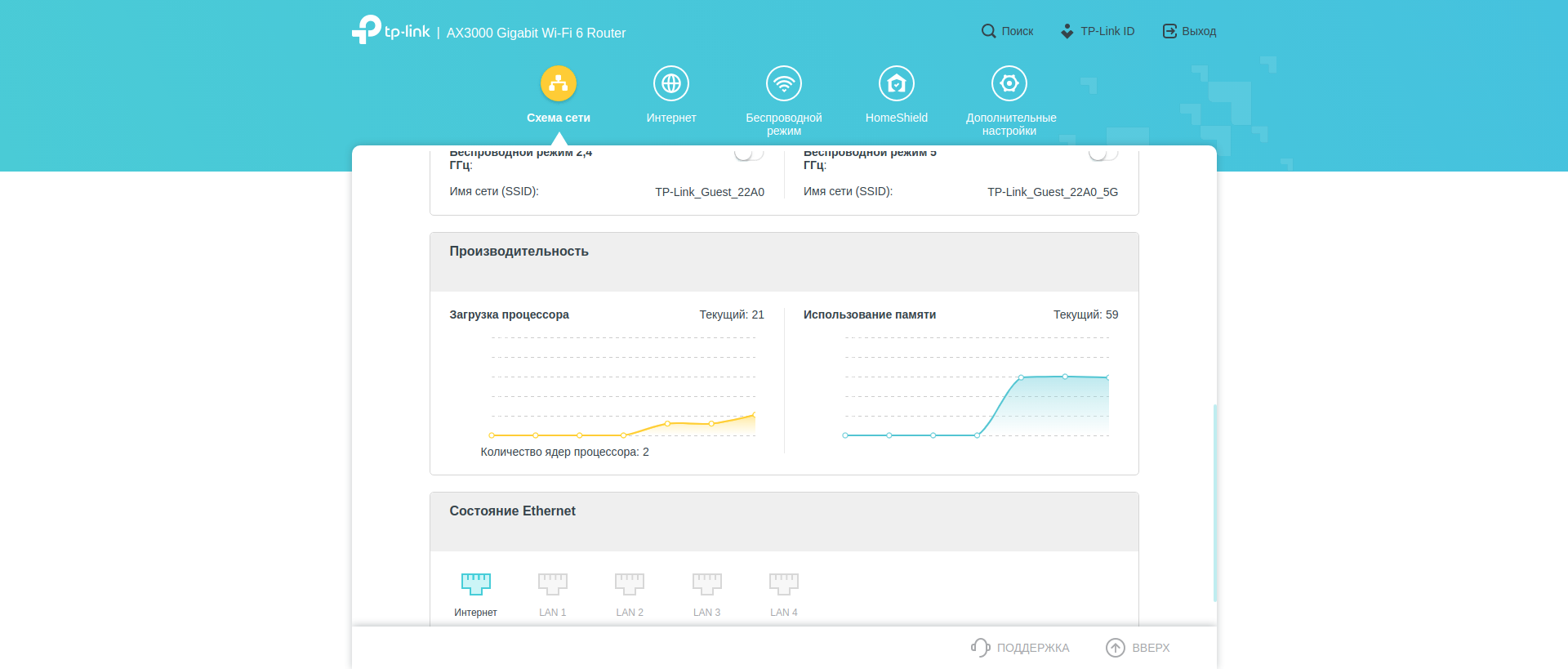This screenshot has height=669, width=1568.
Task: Open the Схема сети network map icon
Action: (558, 83)
